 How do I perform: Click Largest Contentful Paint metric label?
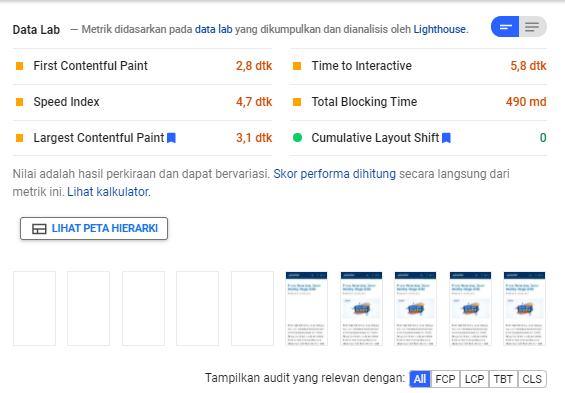tap(99, 138)
